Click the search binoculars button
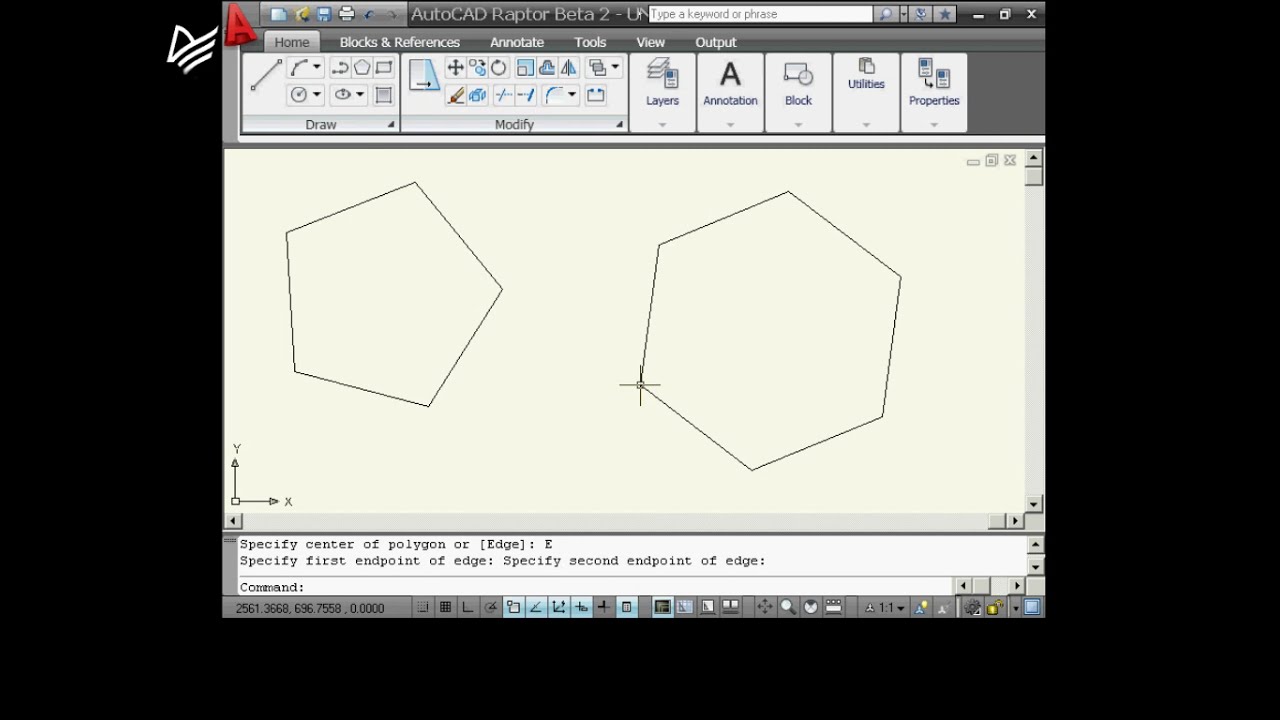The width and height of the screenshot is (1280, 720). pos(885,14)
